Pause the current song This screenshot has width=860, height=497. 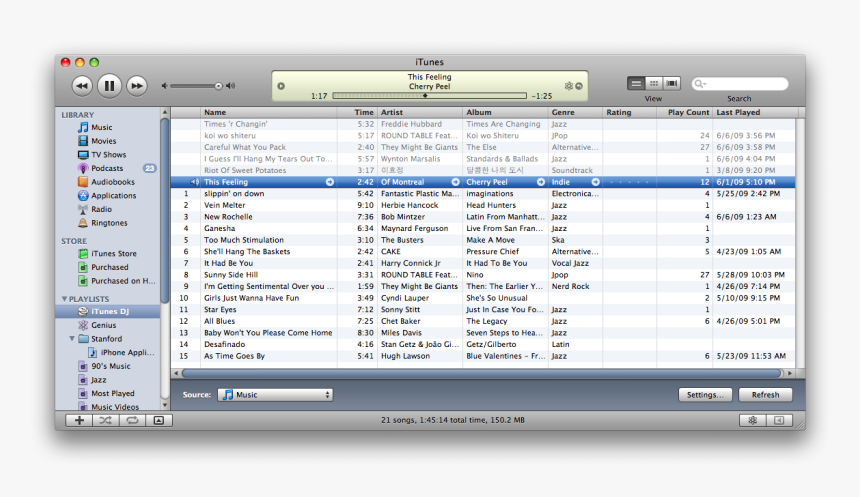point(109,86)
